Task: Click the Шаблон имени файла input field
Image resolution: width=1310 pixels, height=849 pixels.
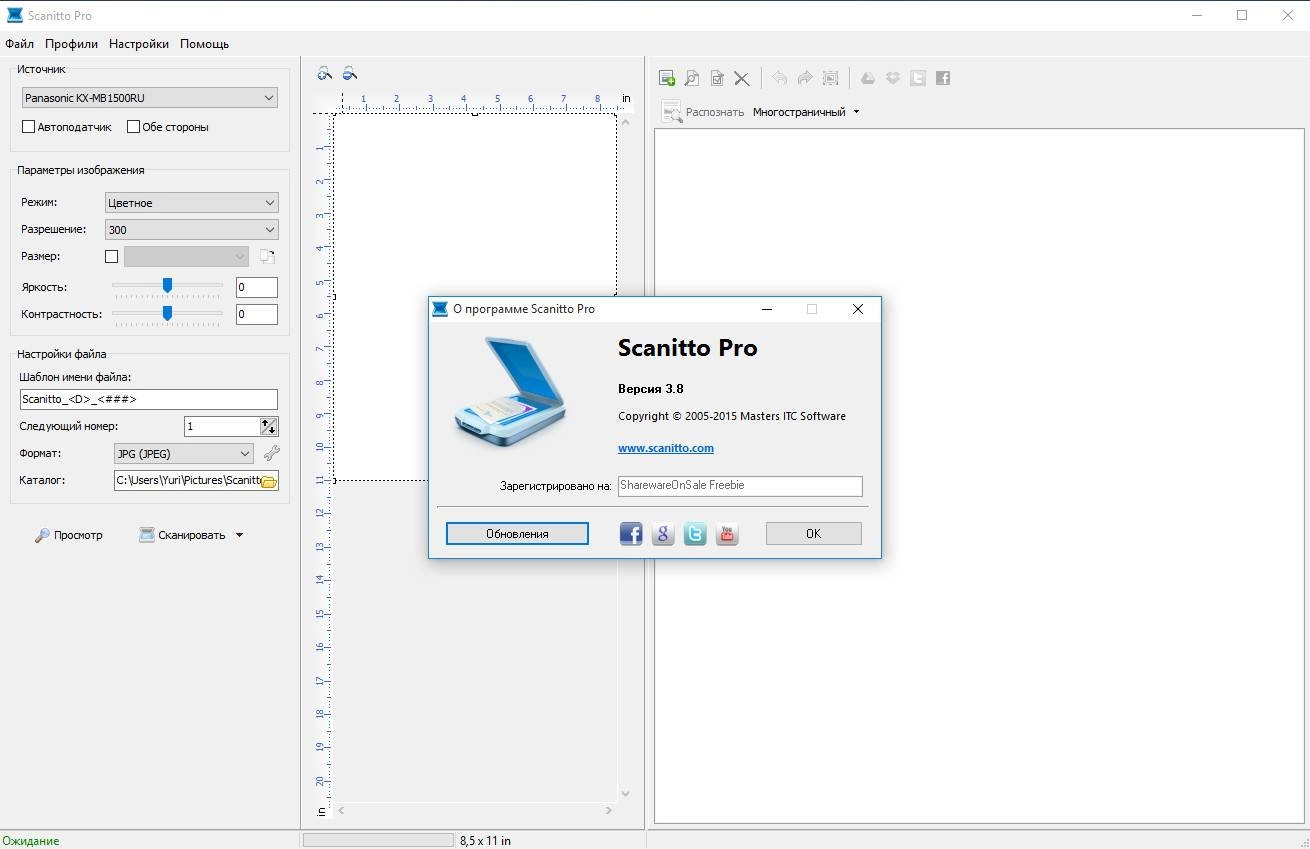Action: pyautogui.click(x=148, y=399)
